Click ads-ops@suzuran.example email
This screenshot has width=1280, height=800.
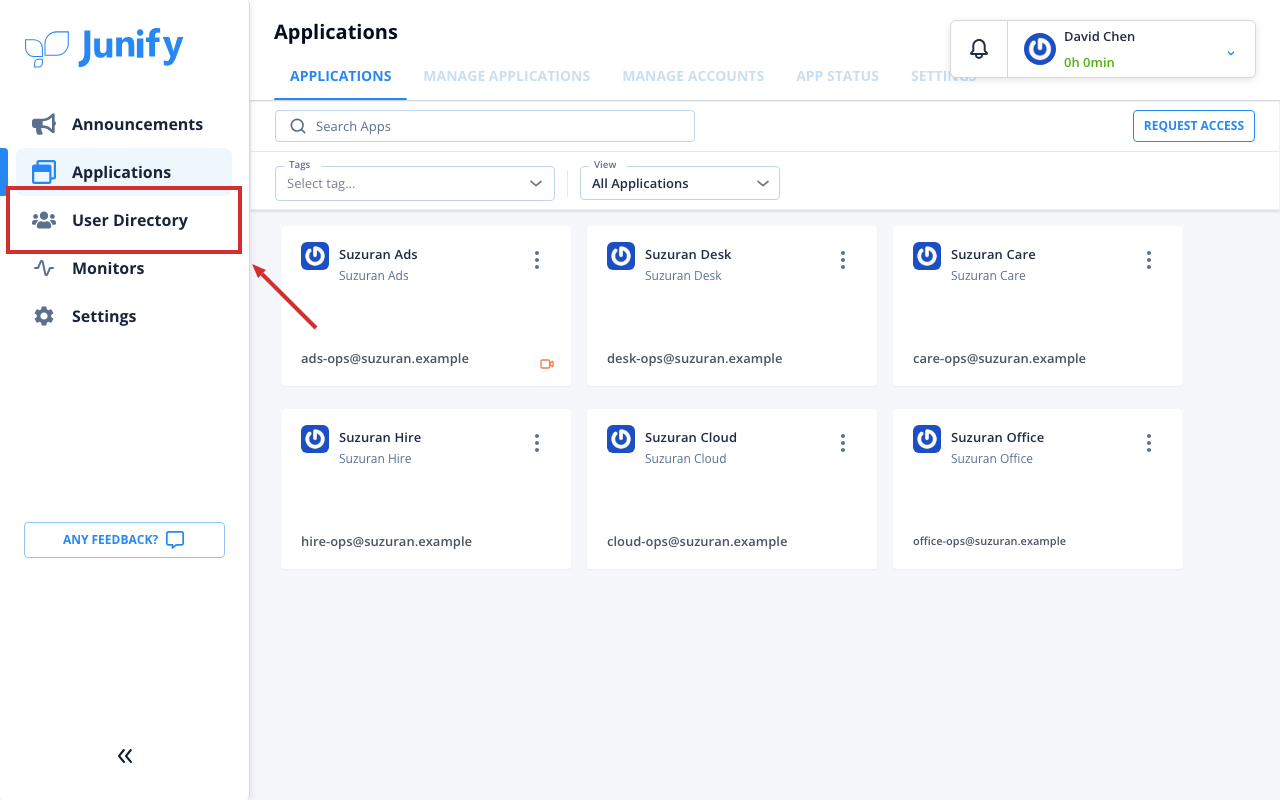[385, 358]
